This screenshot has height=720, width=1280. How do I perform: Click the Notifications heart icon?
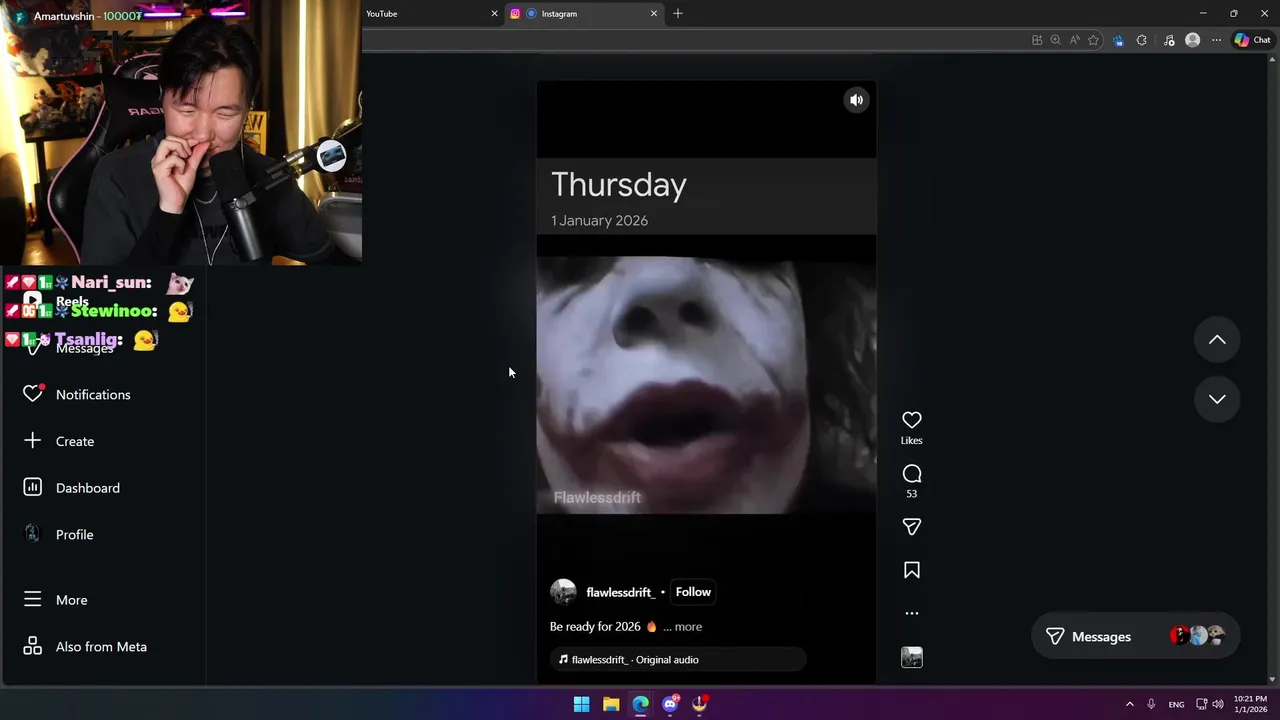click(33, 394)
